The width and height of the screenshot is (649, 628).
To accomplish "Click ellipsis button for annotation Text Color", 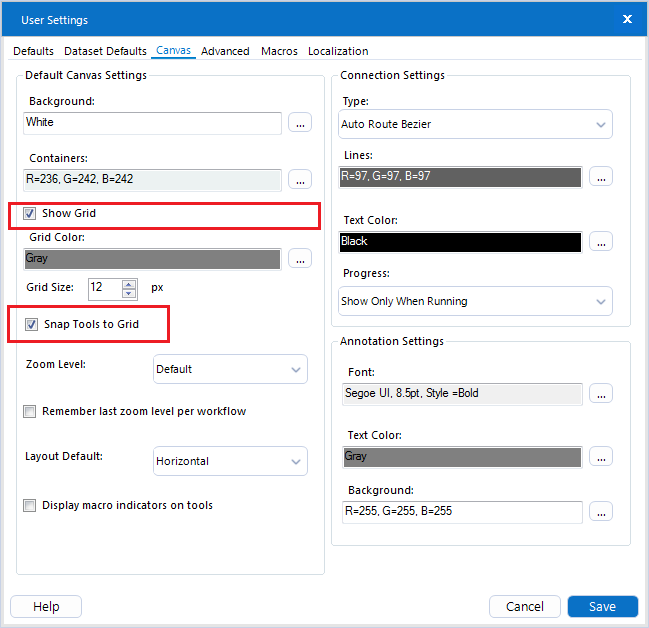I will pos(600,457).
